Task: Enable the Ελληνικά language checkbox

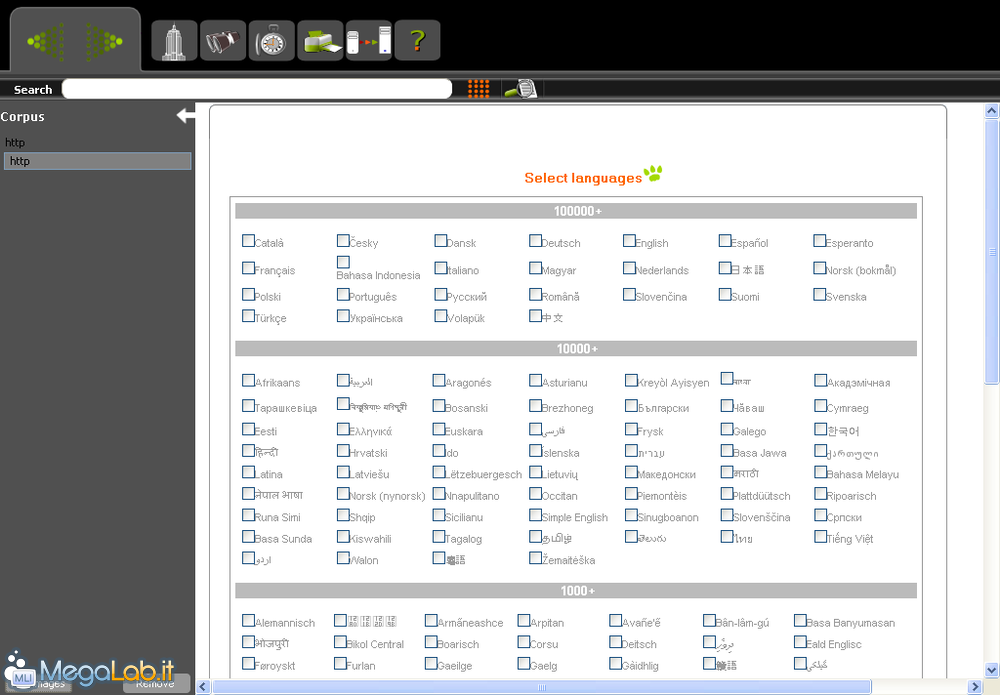Action: (343, 428)
